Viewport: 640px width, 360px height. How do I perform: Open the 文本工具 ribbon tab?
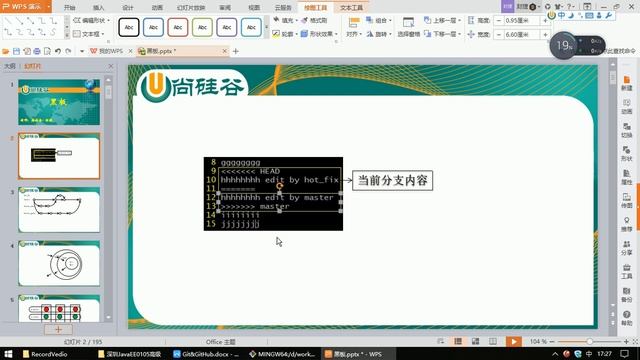coord(351,7)
